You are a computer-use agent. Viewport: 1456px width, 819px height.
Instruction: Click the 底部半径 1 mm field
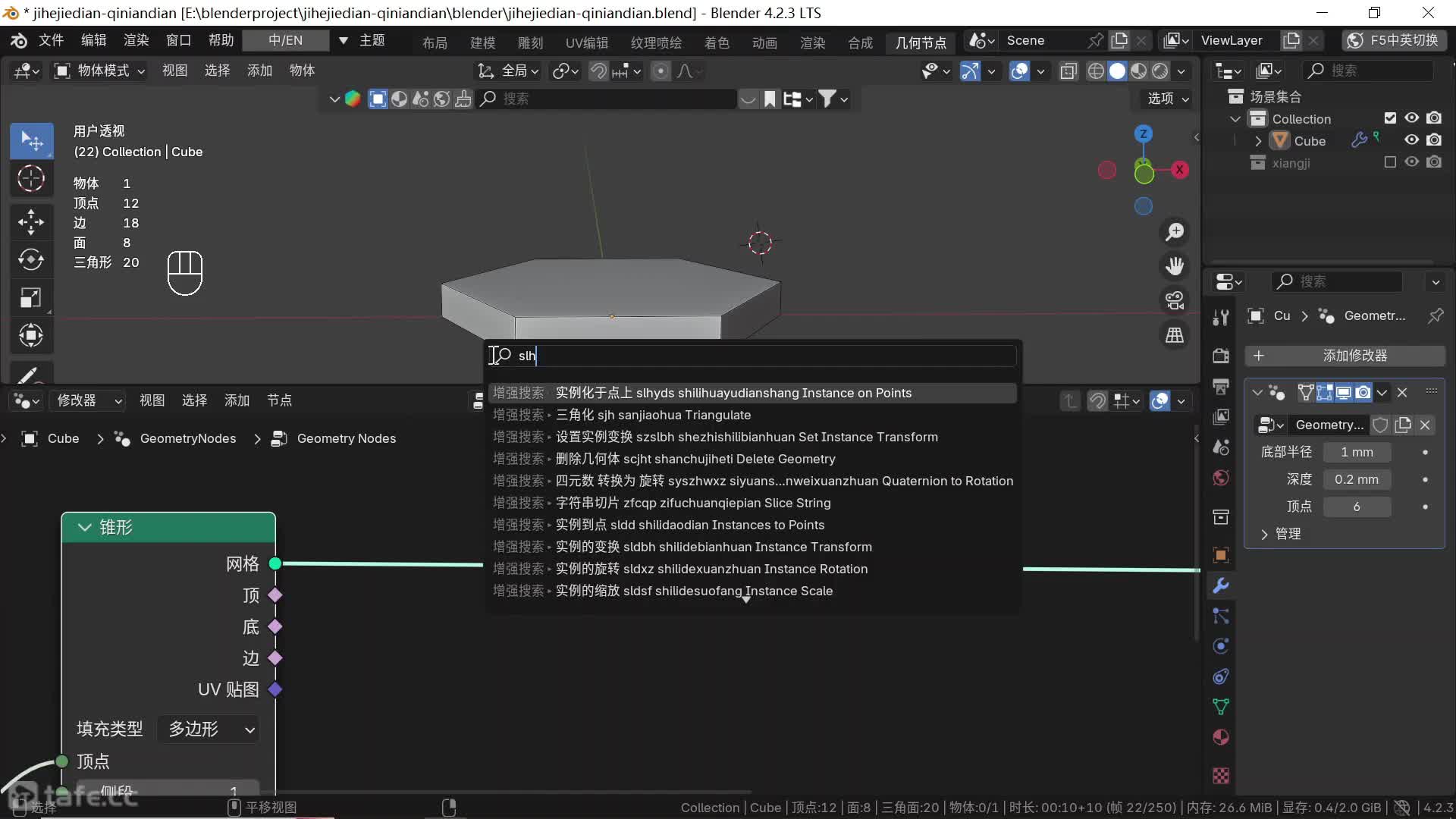(x=1357, y=452)
